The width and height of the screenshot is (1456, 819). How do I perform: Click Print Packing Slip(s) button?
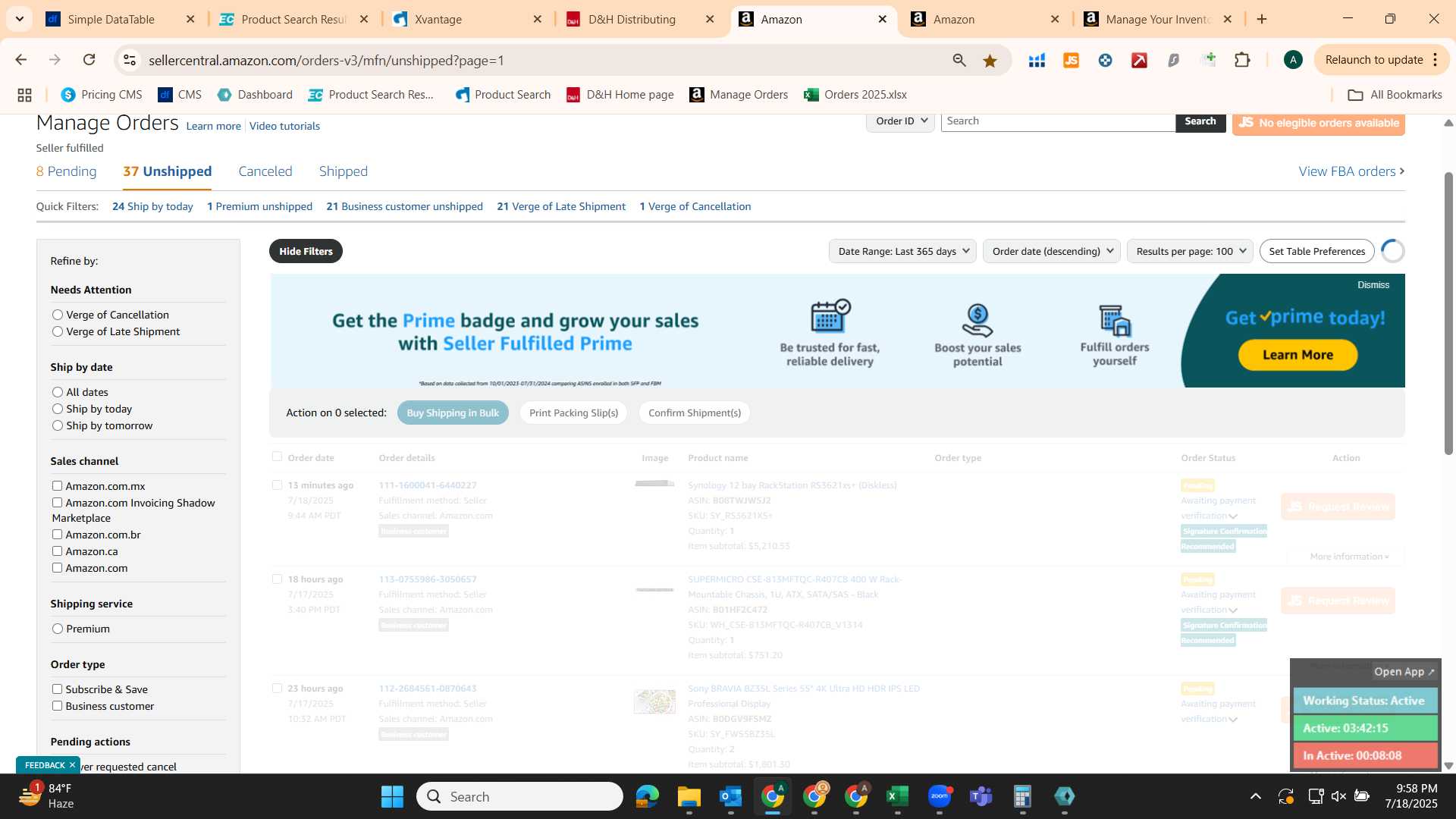coord(573,413)
